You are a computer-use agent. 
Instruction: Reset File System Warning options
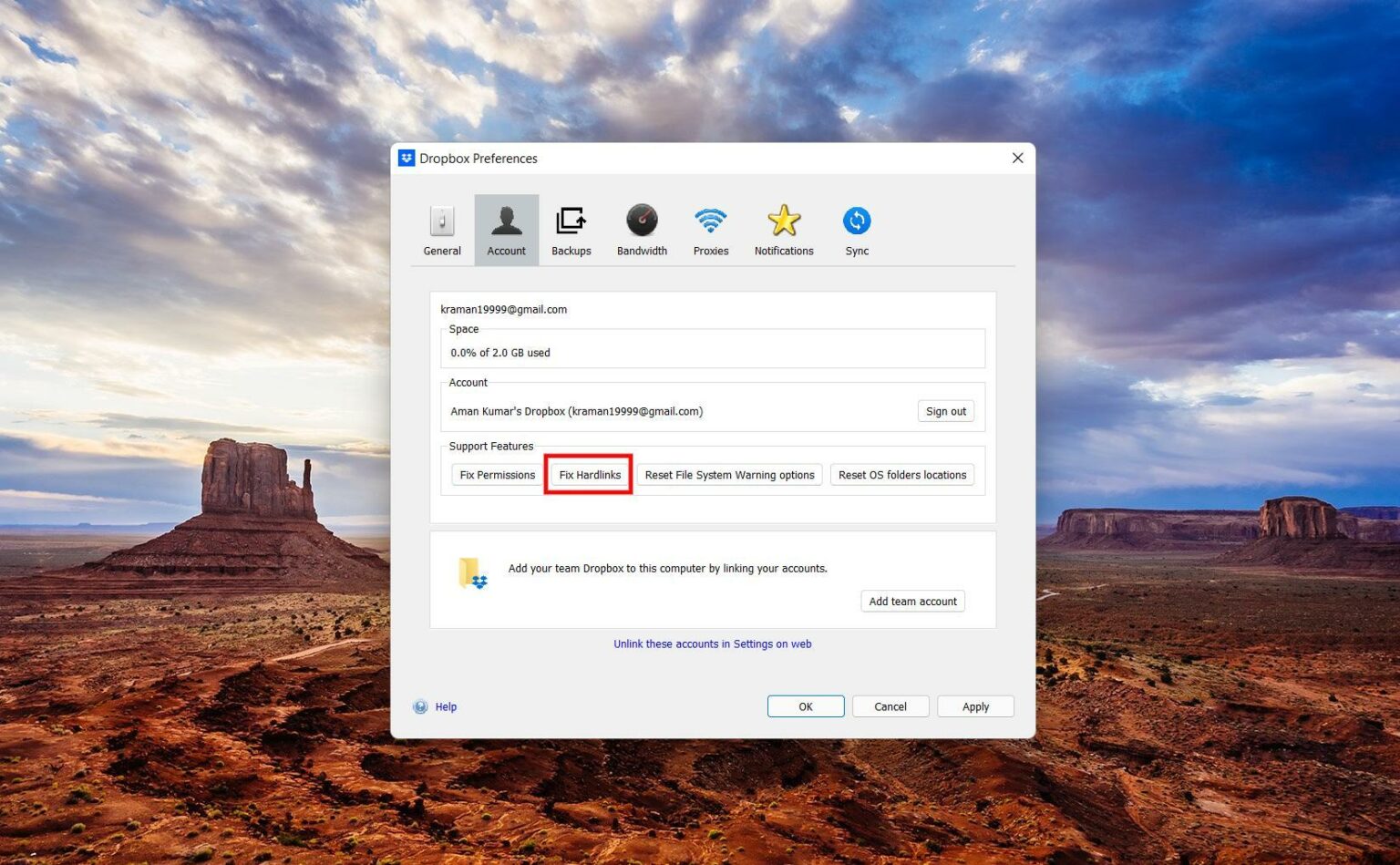(x=728, y=474)
